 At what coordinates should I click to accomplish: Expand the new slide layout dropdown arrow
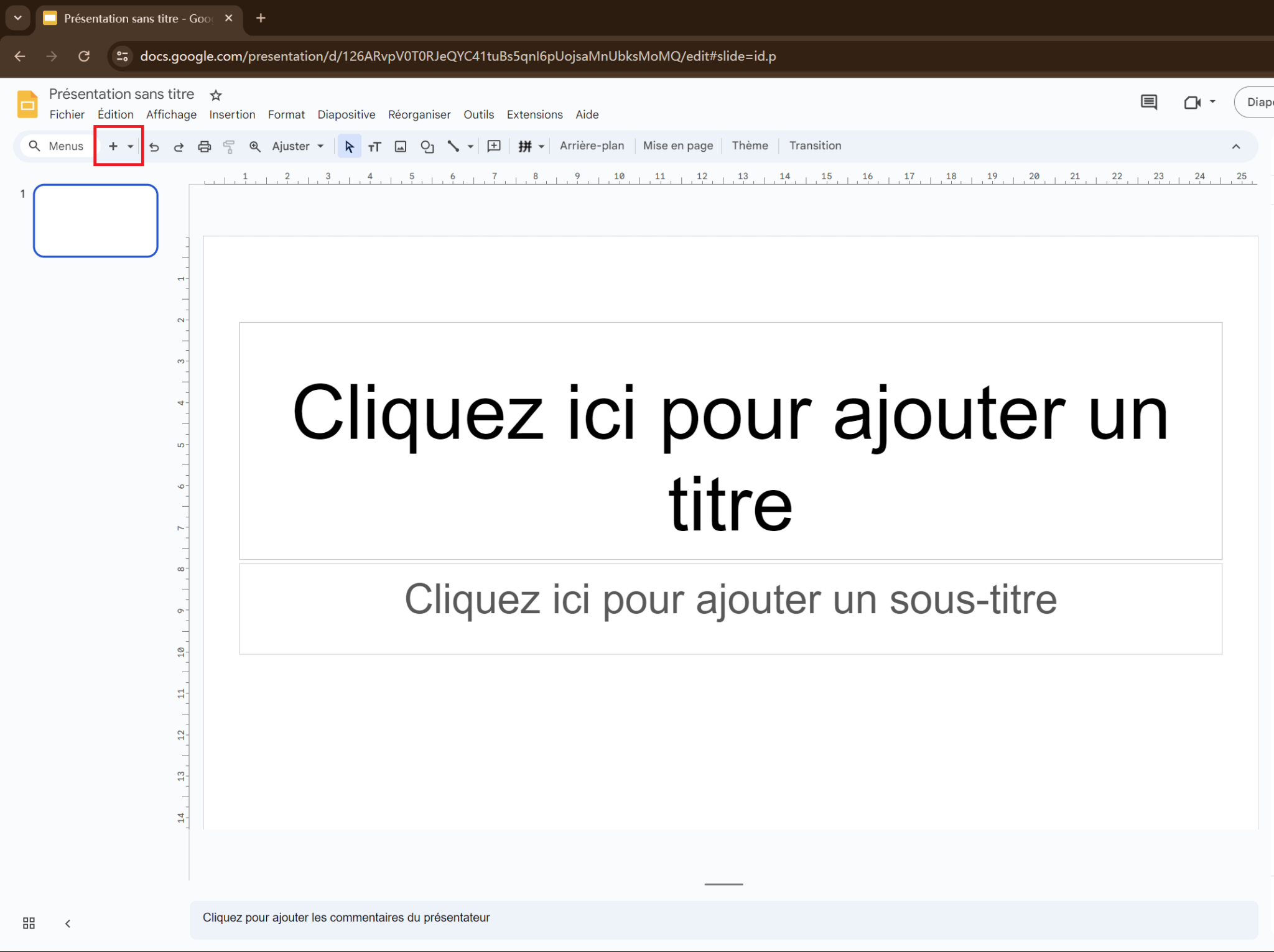[x=131, y=147]
